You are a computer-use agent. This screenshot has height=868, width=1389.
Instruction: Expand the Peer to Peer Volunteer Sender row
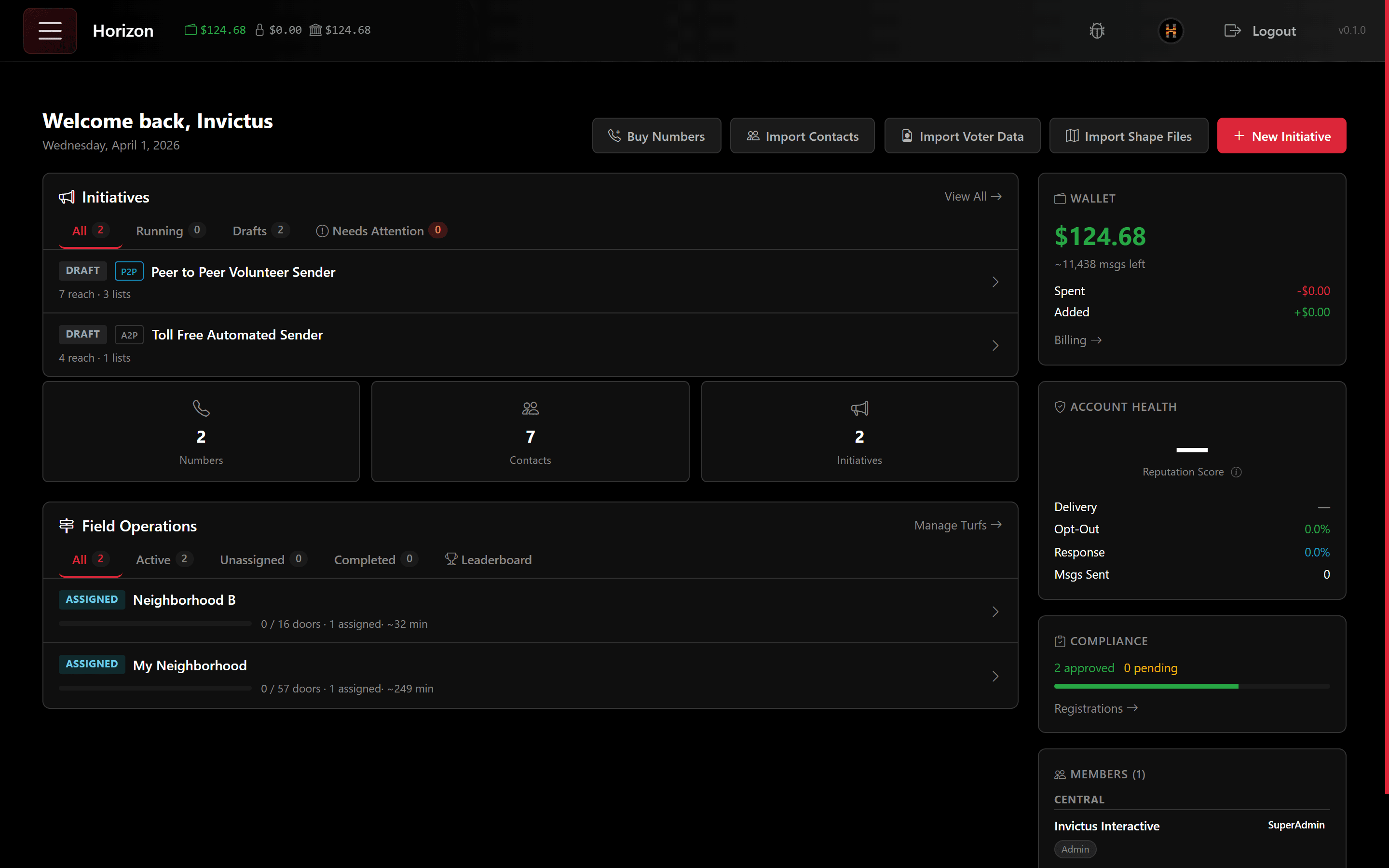tap(994, 282)
